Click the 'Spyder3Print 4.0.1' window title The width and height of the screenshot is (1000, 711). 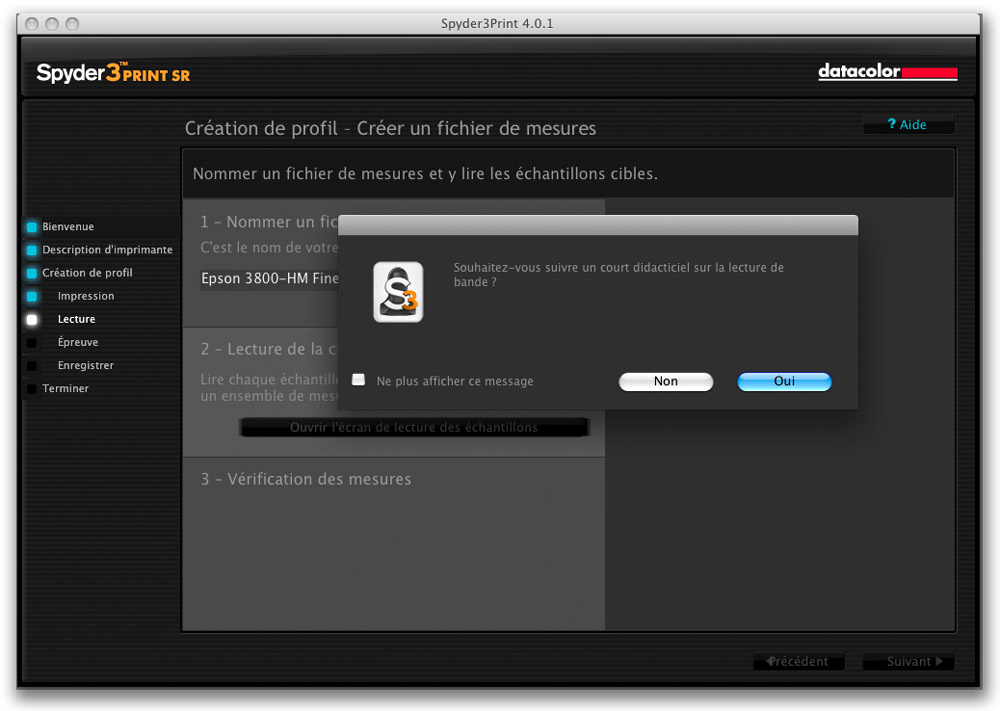point(497,24)
